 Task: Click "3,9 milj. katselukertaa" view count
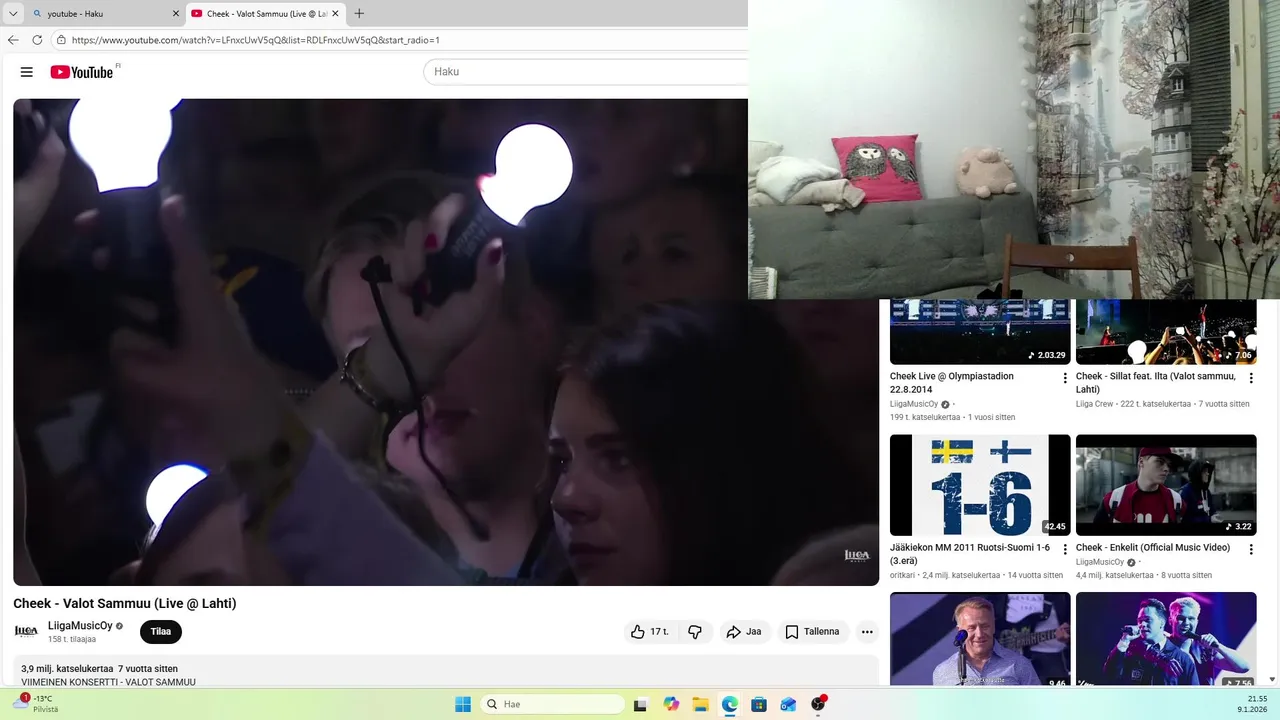click(x=67, y=669)
